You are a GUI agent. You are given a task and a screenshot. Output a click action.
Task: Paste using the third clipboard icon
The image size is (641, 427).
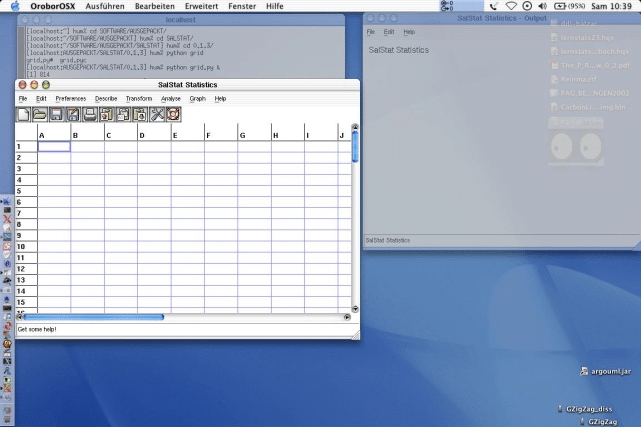point(140,114)
